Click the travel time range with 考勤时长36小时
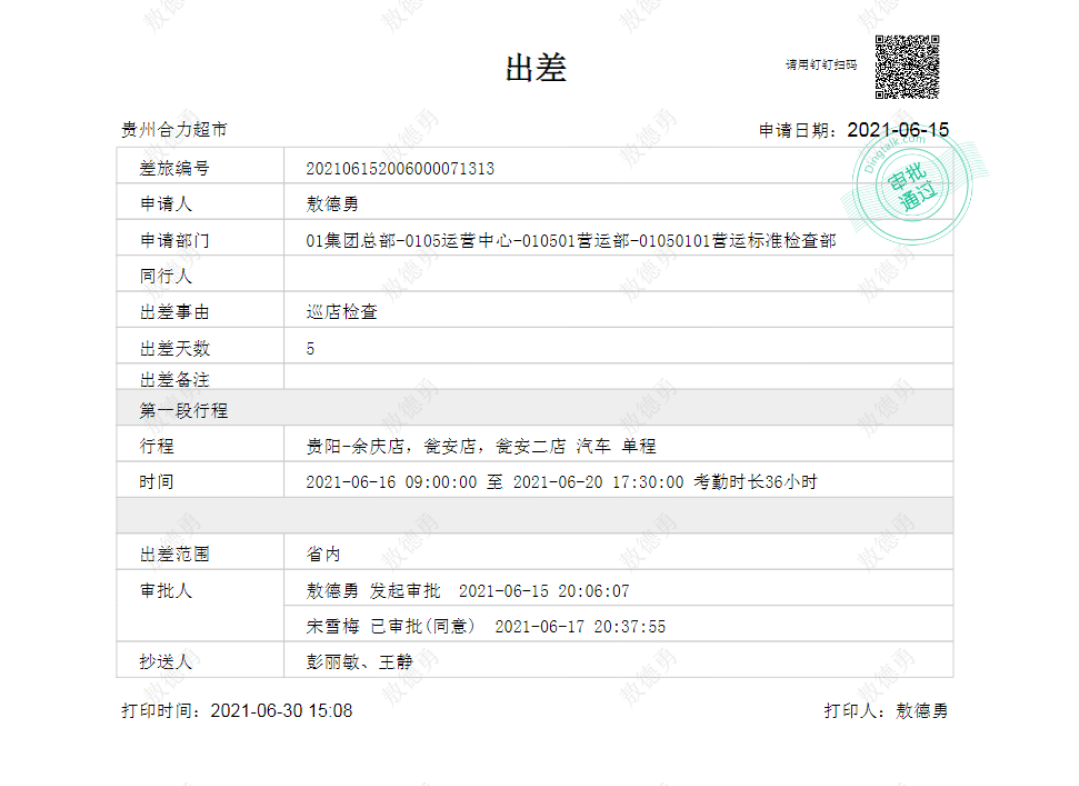Viewport: 1079px width, 786px height. click(x=562, y=482)
